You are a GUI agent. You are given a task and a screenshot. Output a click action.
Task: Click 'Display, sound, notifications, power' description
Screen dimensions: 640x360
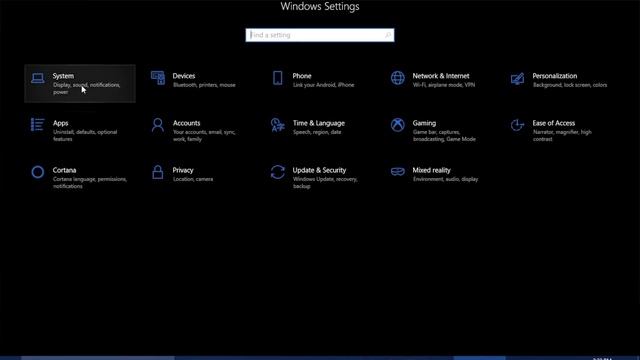(x=87, y=89)
